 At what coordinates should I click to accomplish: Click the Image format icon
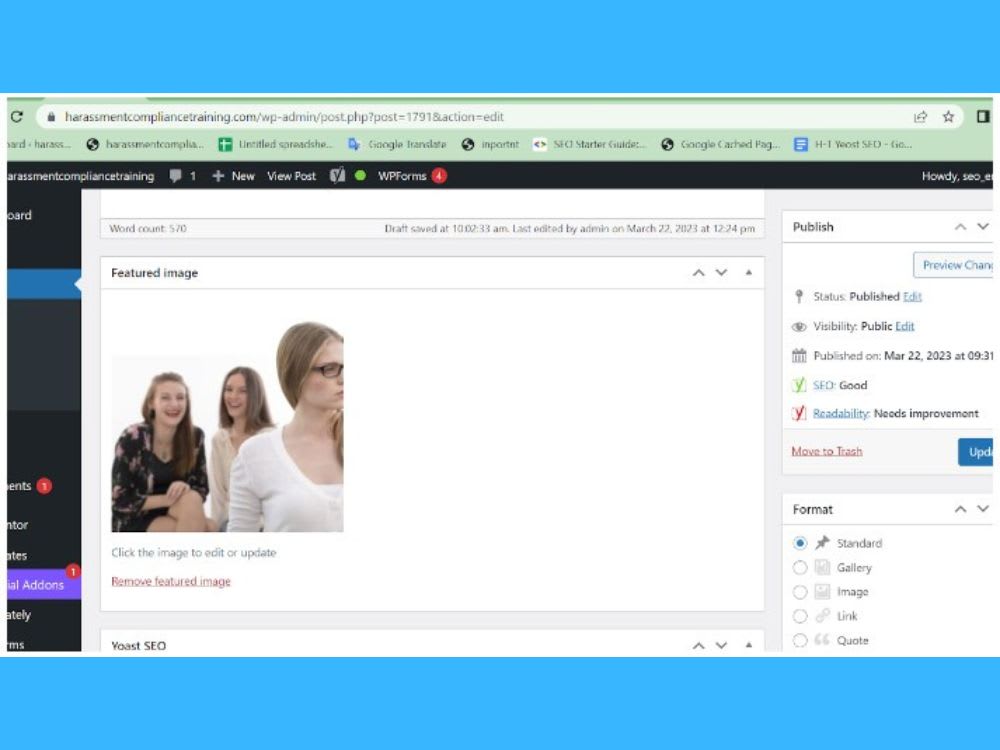[x=822, y=591]
